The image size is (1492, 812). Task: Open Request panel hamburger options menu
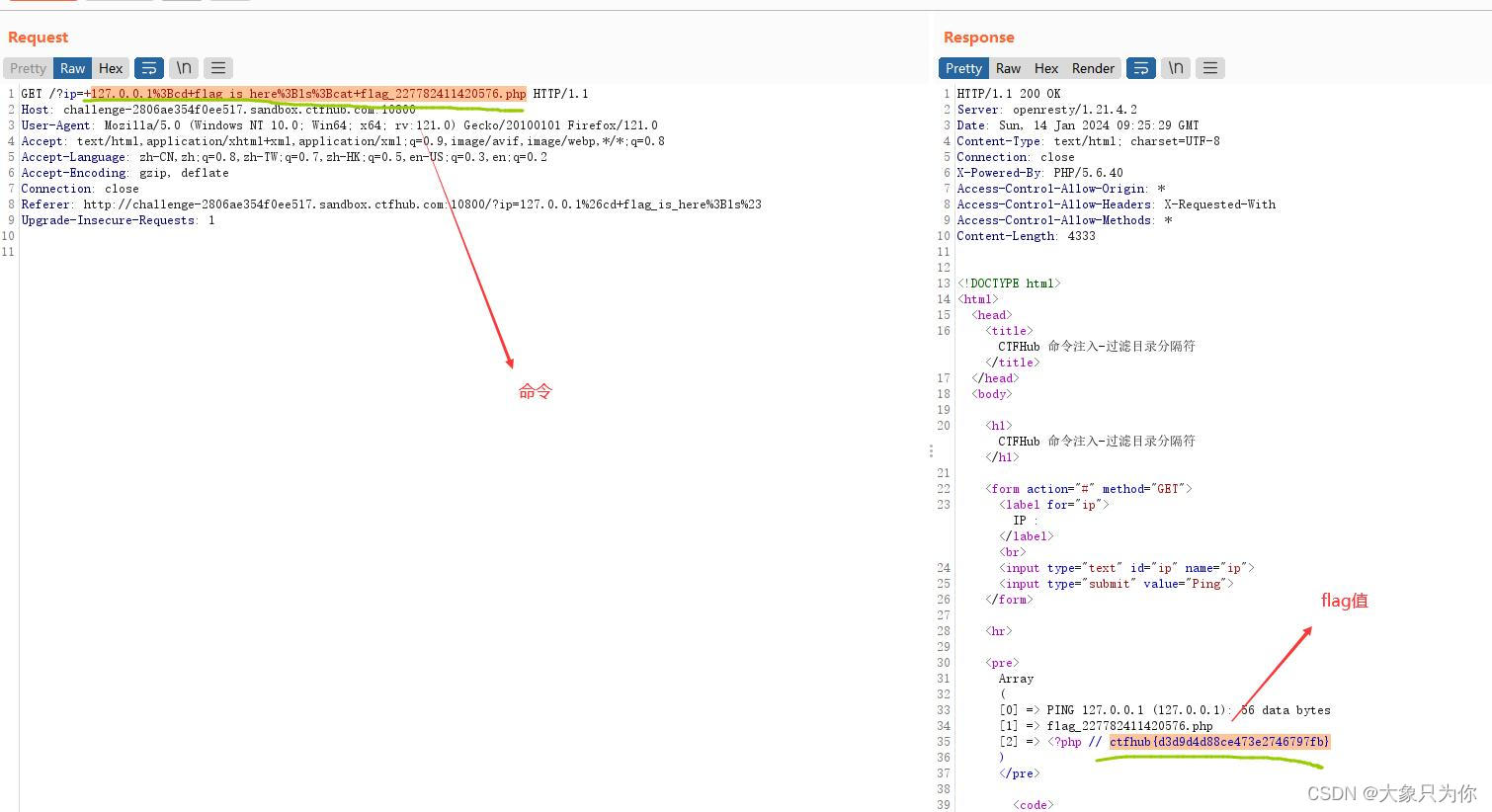[x=218, y=68]
